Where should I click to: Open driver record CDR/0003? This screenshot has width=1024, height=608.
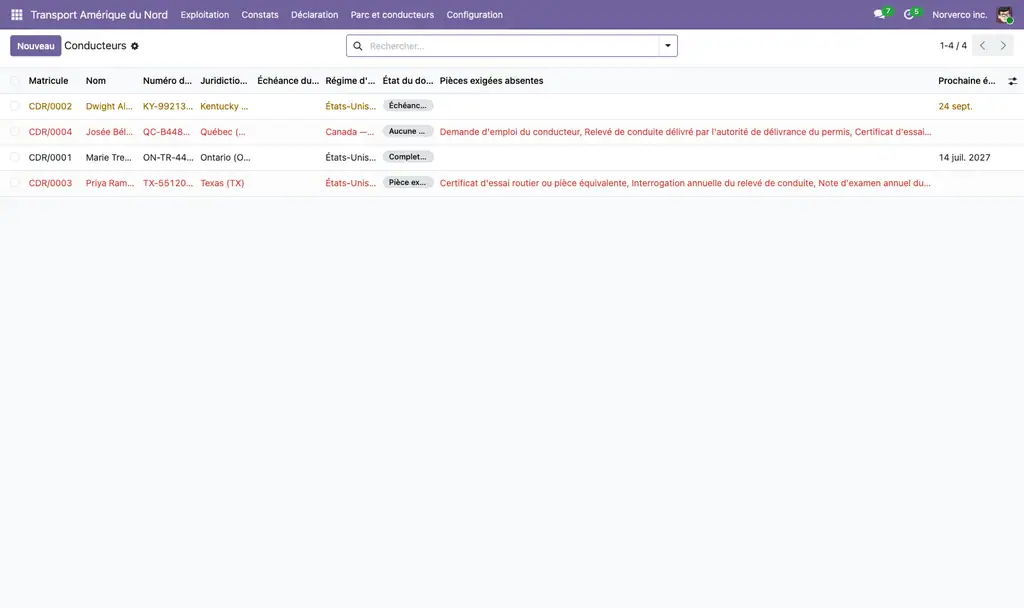50,183
